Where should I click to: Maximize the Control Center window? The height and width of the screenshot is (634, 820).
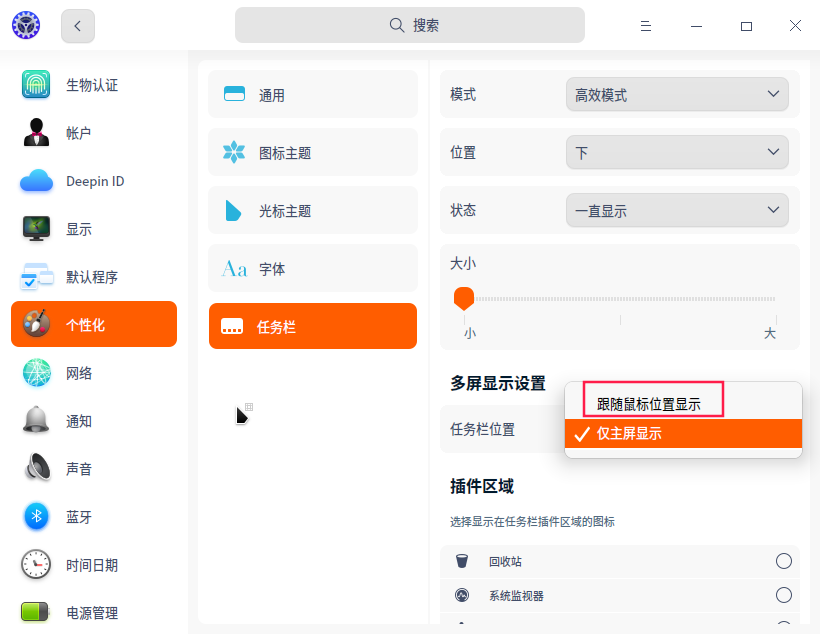[x=746, y=26]
